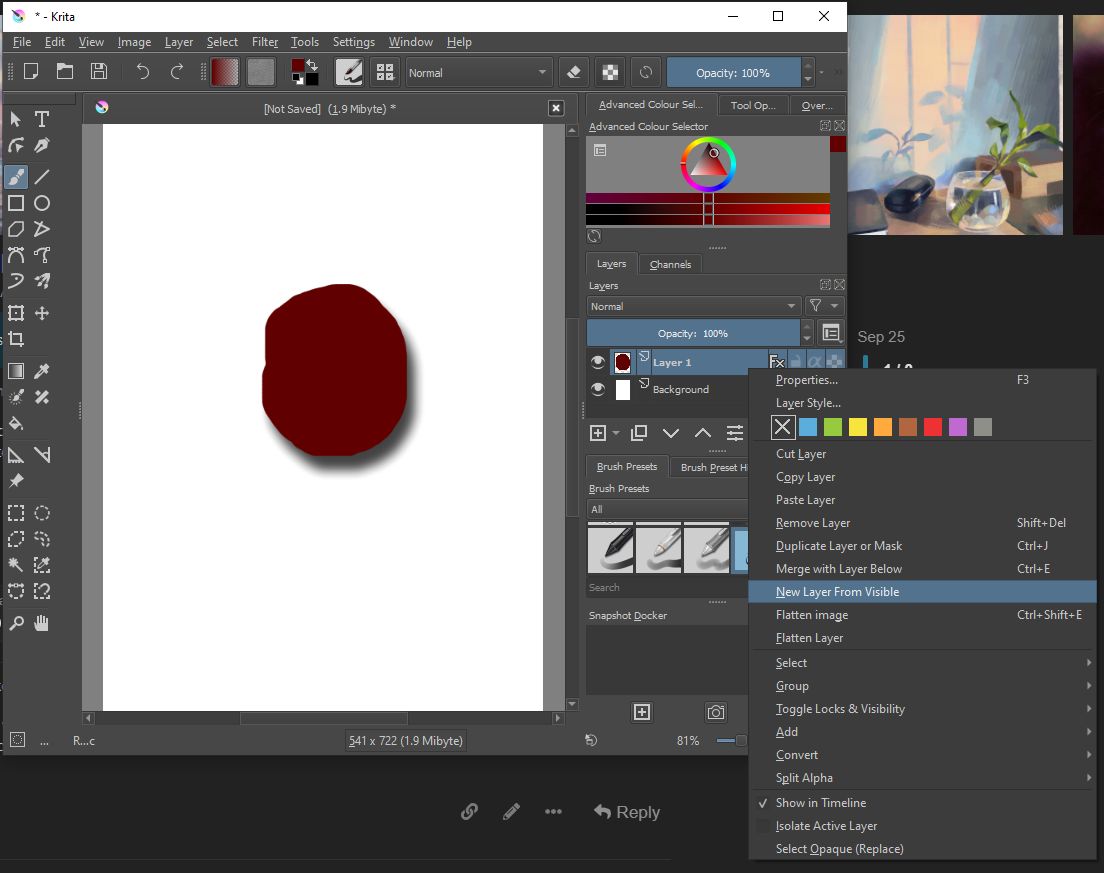
Task: Click the Reply button
Action: pos(626,812)
